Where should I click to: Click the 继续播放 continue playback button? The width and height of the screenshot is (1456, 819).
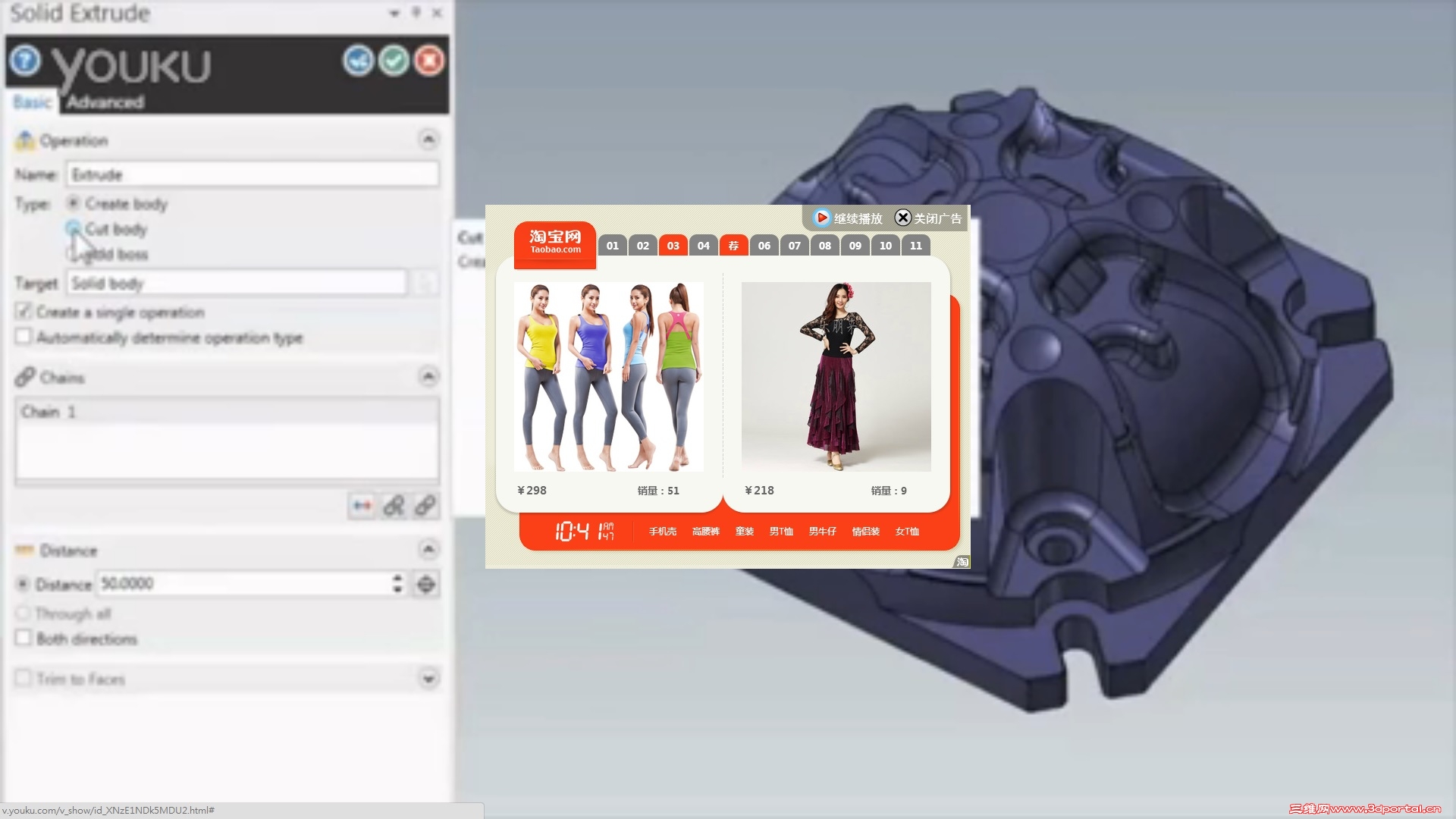click(848, 218)
